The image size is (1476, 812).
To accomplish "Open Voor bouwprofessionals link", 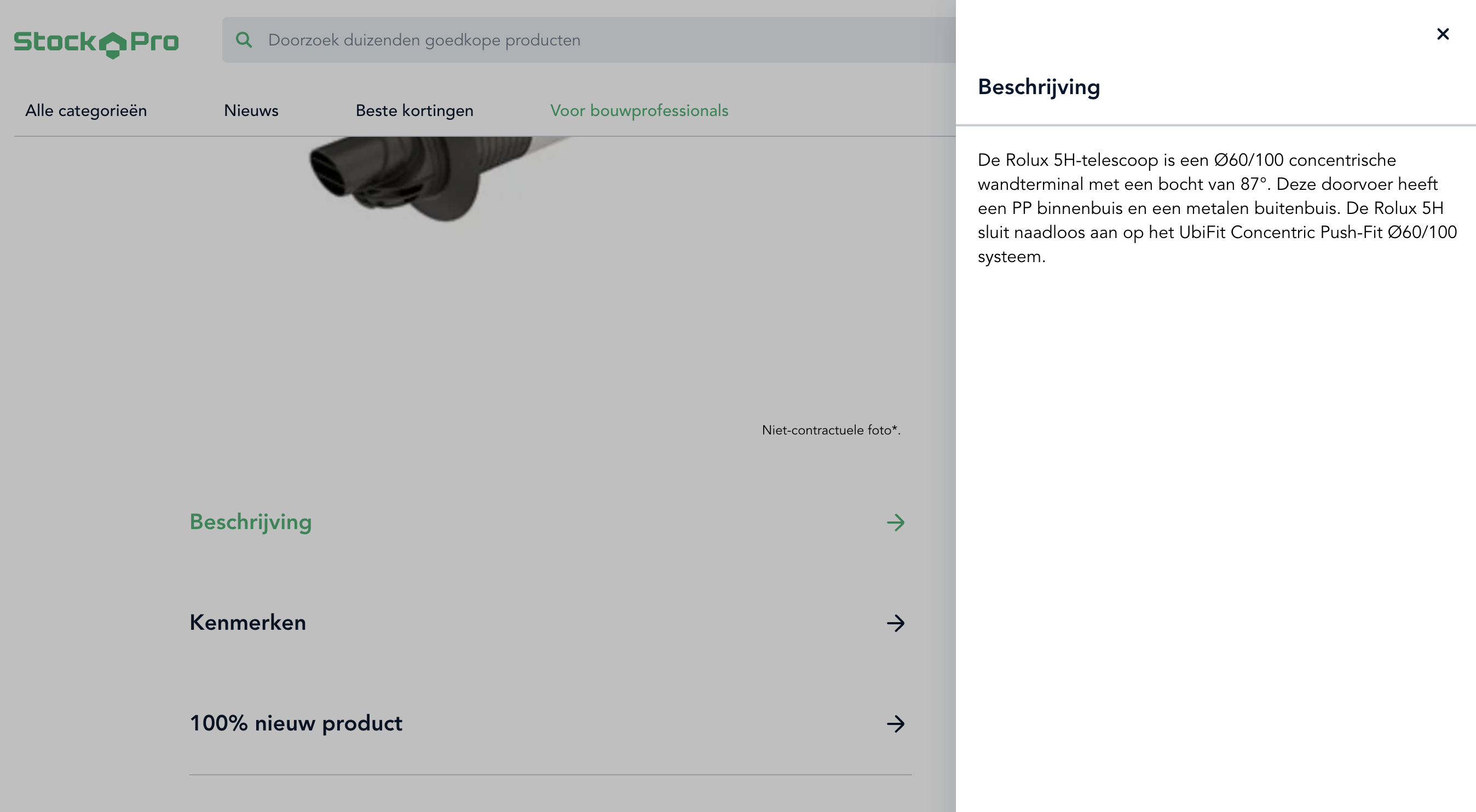I will point(639,111).
